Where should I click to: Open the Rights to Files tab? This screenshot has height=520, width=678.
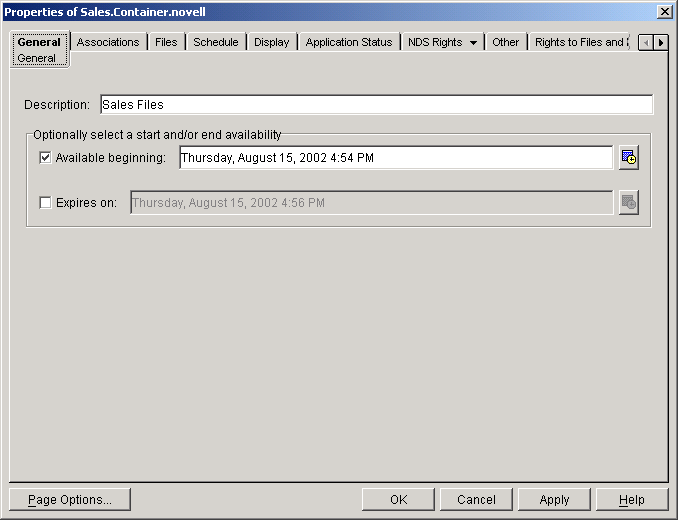pyautogui.click(x=579, y=42)
